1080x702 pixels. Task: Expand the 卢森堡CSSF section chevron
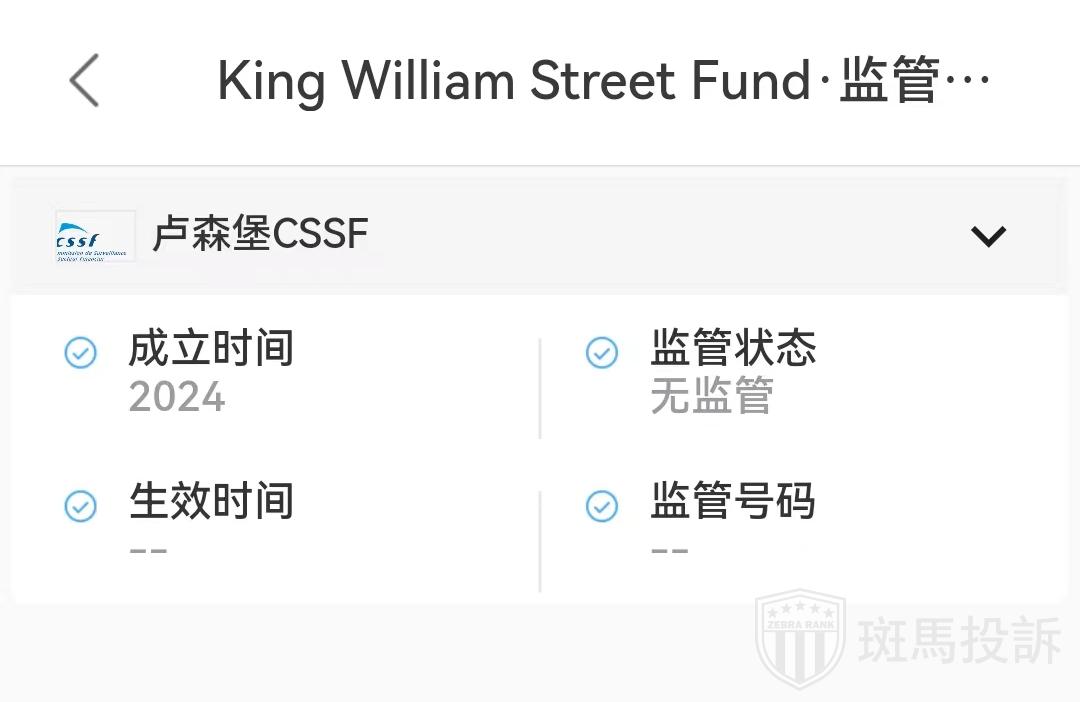(988, 236)
